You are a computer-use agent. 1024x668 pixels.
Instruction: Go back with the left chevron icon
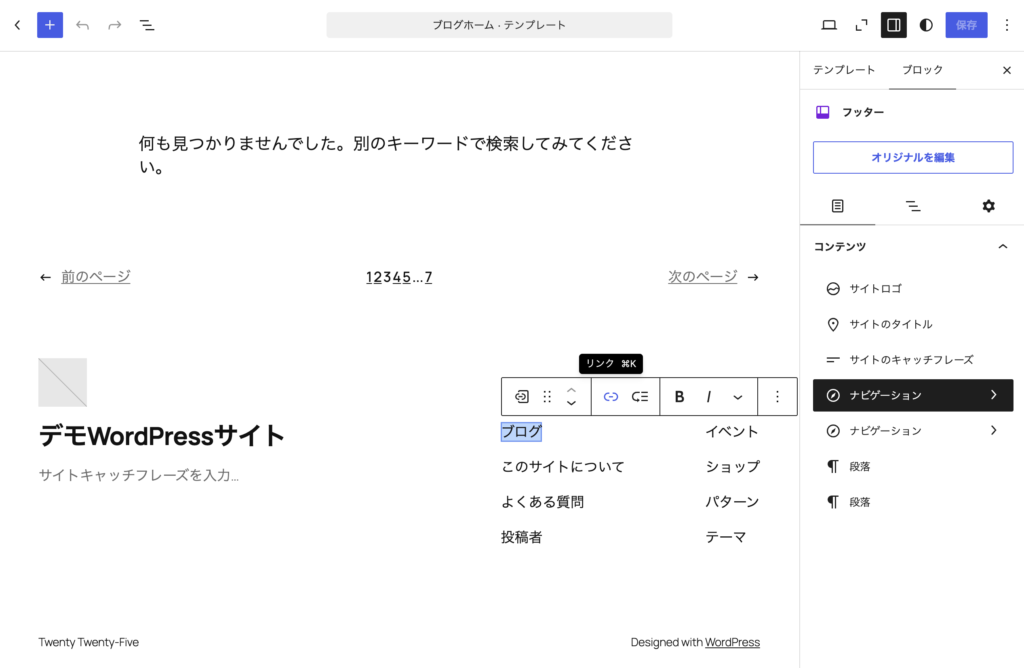pos(18,25)
